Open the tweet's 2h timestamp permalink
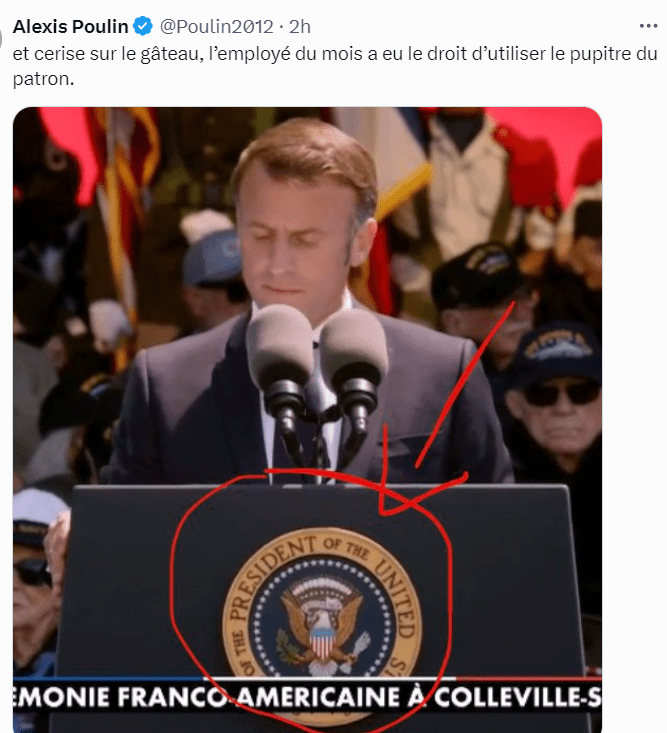 pyautogui.click(x=300, y=27)
